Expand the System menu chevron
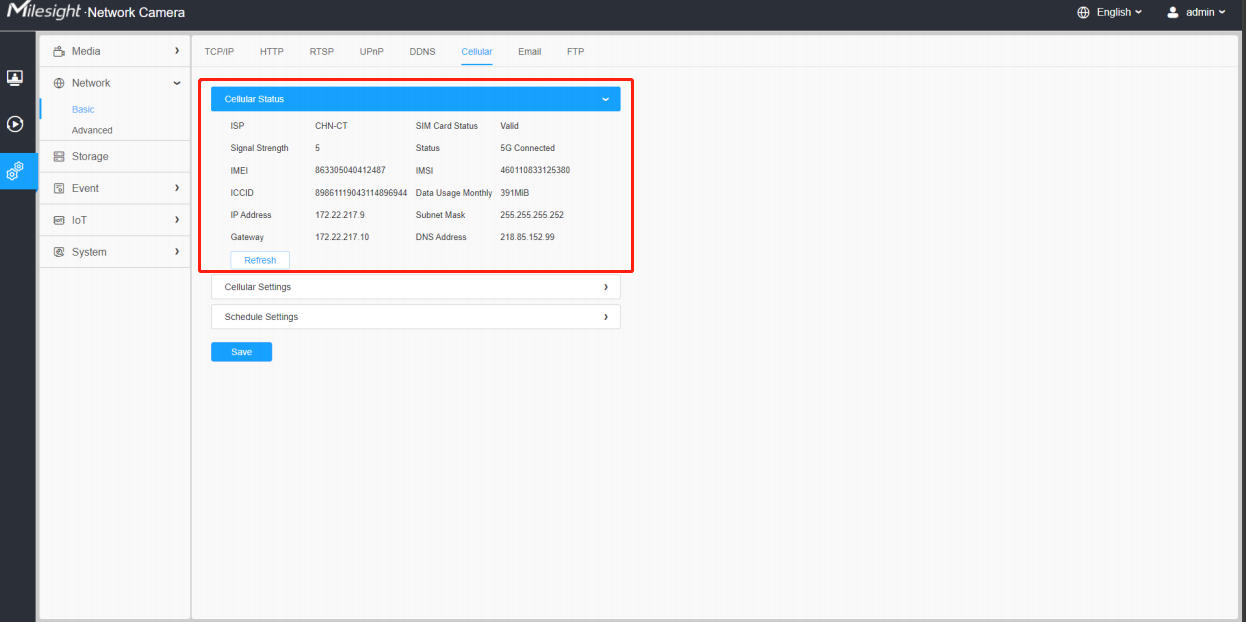 click(x=177, y=252)
